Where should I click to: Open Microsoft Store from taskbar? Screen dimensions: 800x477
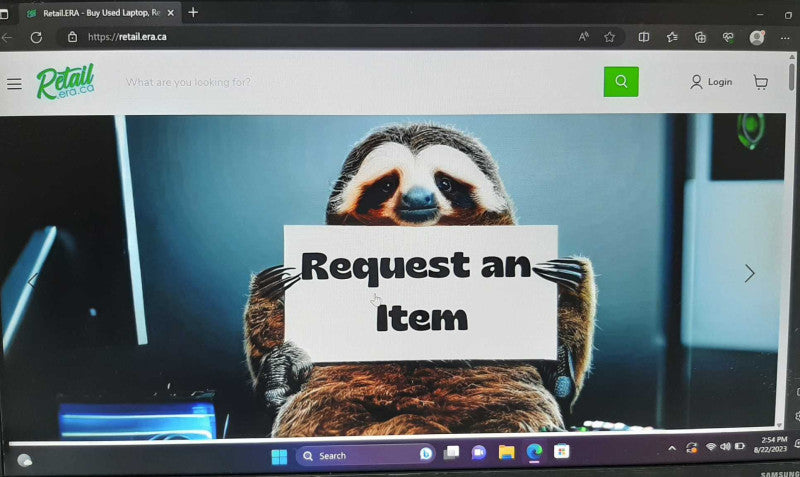561,451
